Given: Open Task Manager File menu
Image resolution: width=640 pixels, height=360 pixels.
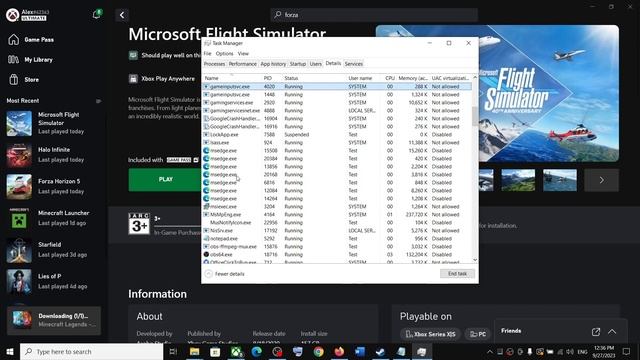Looking at the screenshot, I should [207, 53].
